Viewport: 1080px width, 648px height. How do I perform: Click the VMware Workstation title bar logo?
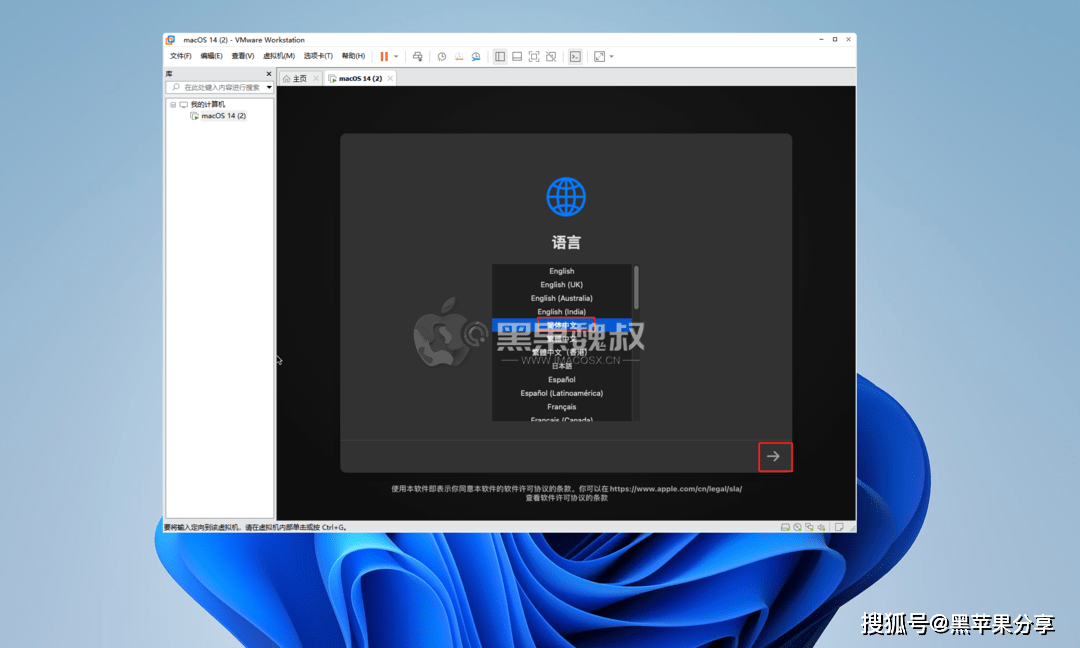171,40
